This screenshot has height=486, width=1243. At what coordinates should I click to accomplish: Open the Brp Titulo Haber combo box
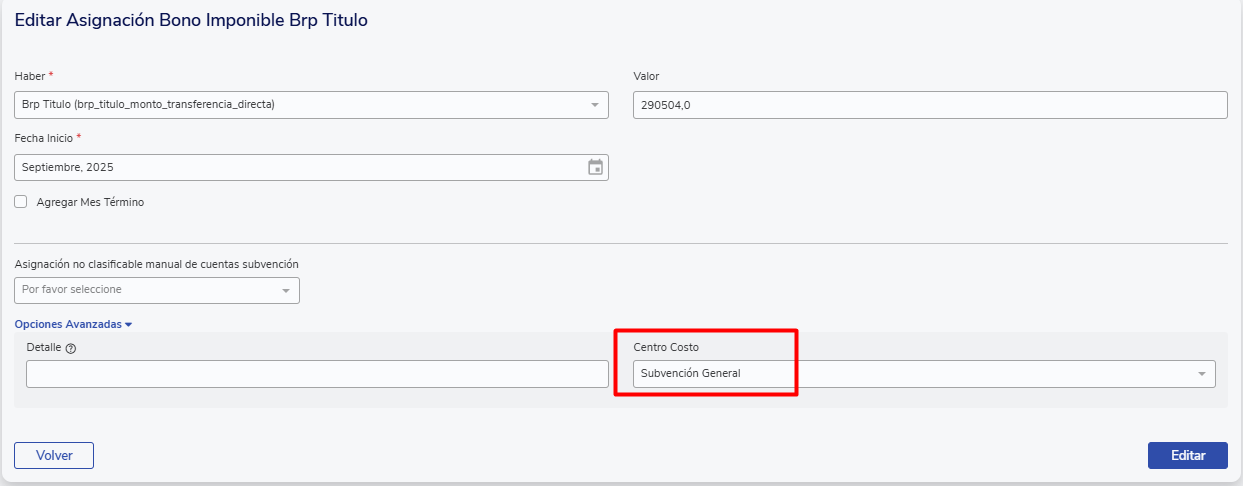(300, 105)
